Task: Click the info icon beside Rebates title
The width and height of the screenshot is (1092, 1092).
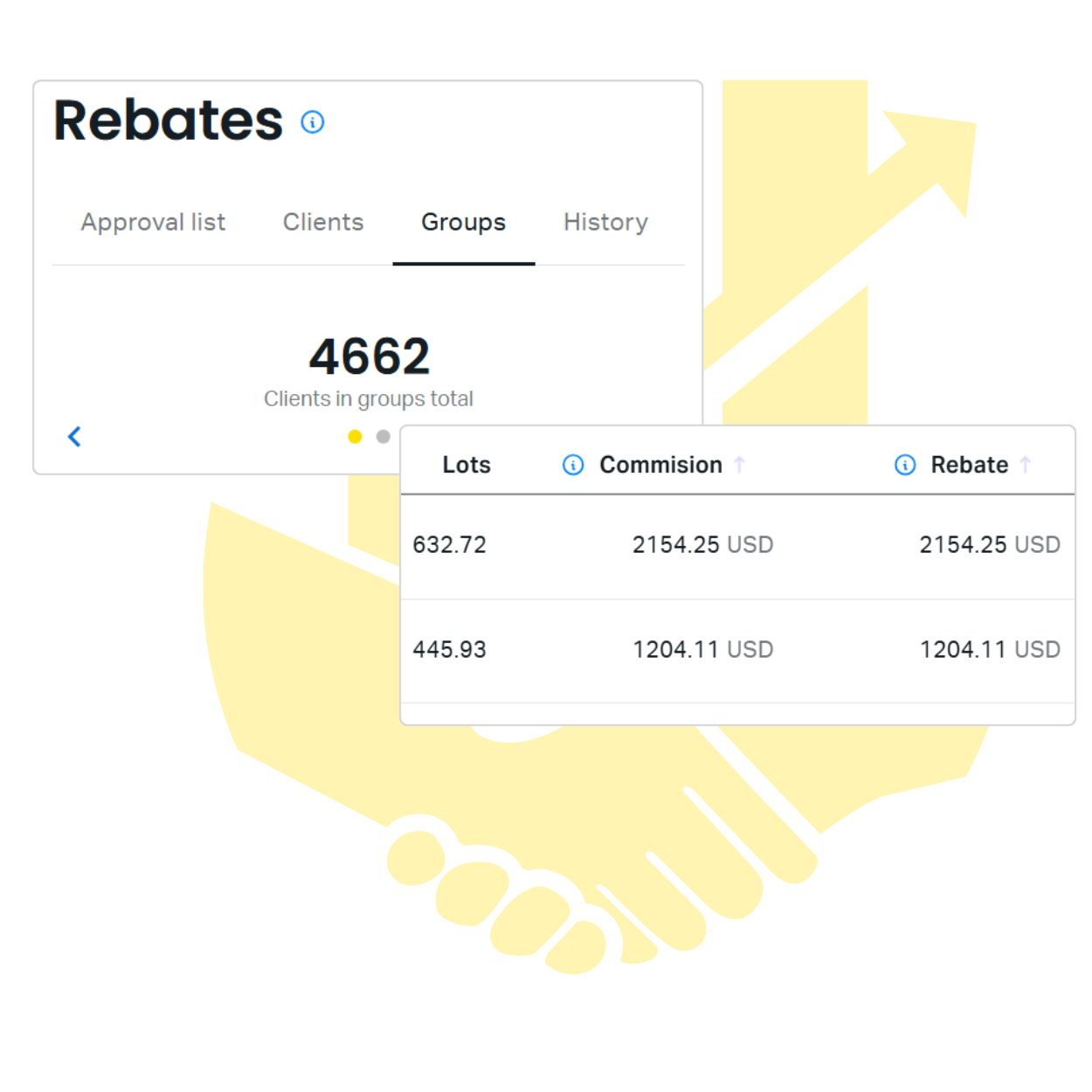Action: click(x=312, y=121)
